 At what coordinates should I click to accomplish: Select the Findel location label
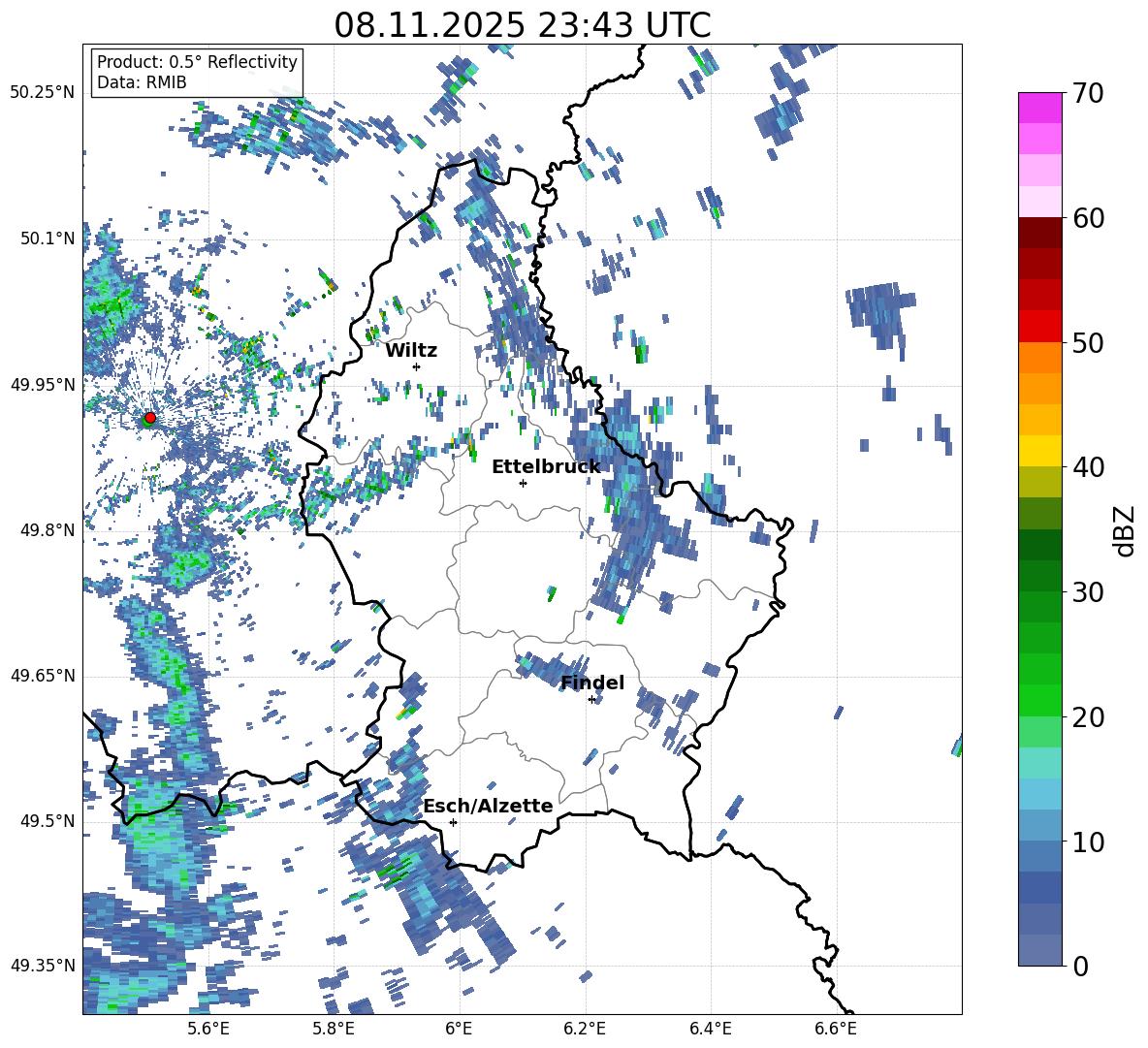[592, 683]
